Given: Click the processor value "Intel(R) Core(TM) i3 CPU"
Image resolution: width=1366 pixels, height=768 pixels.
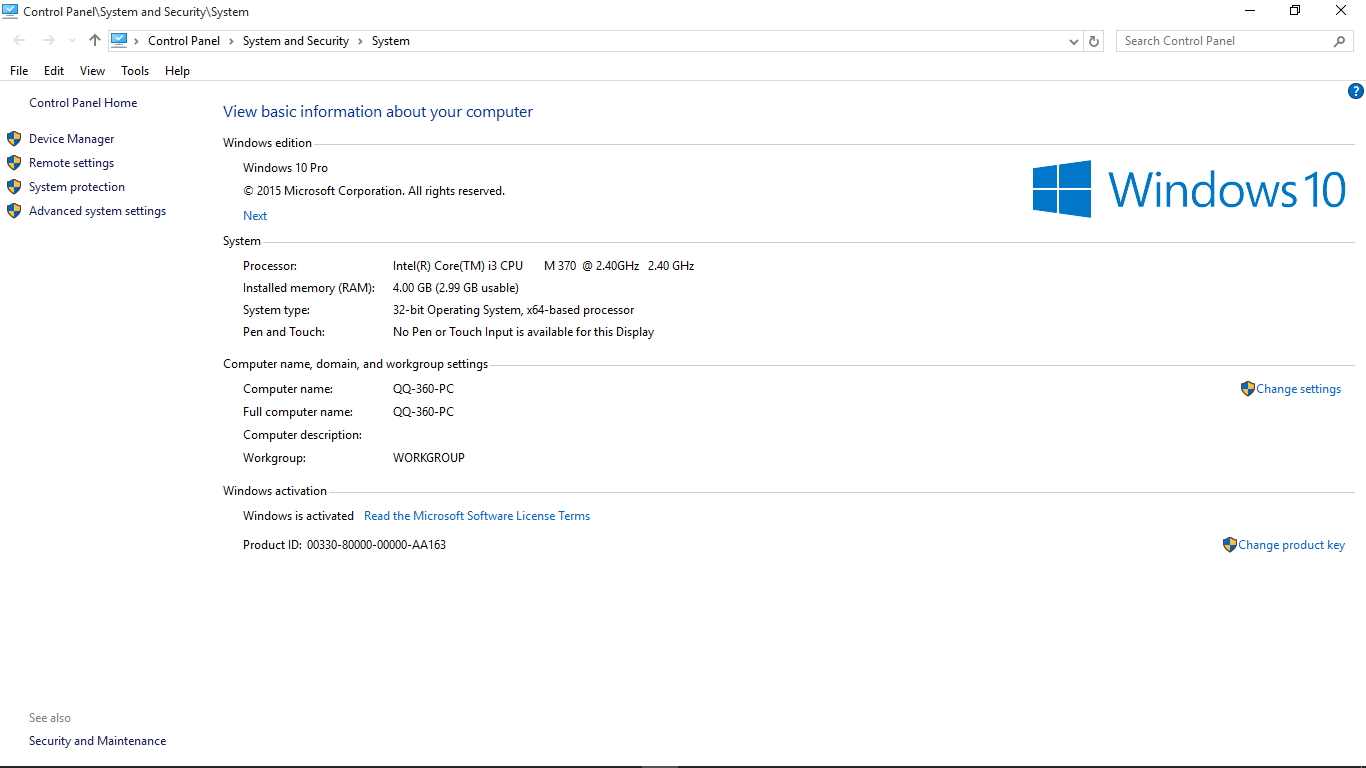Looking at the screenshot, I should tap(458, 266).
